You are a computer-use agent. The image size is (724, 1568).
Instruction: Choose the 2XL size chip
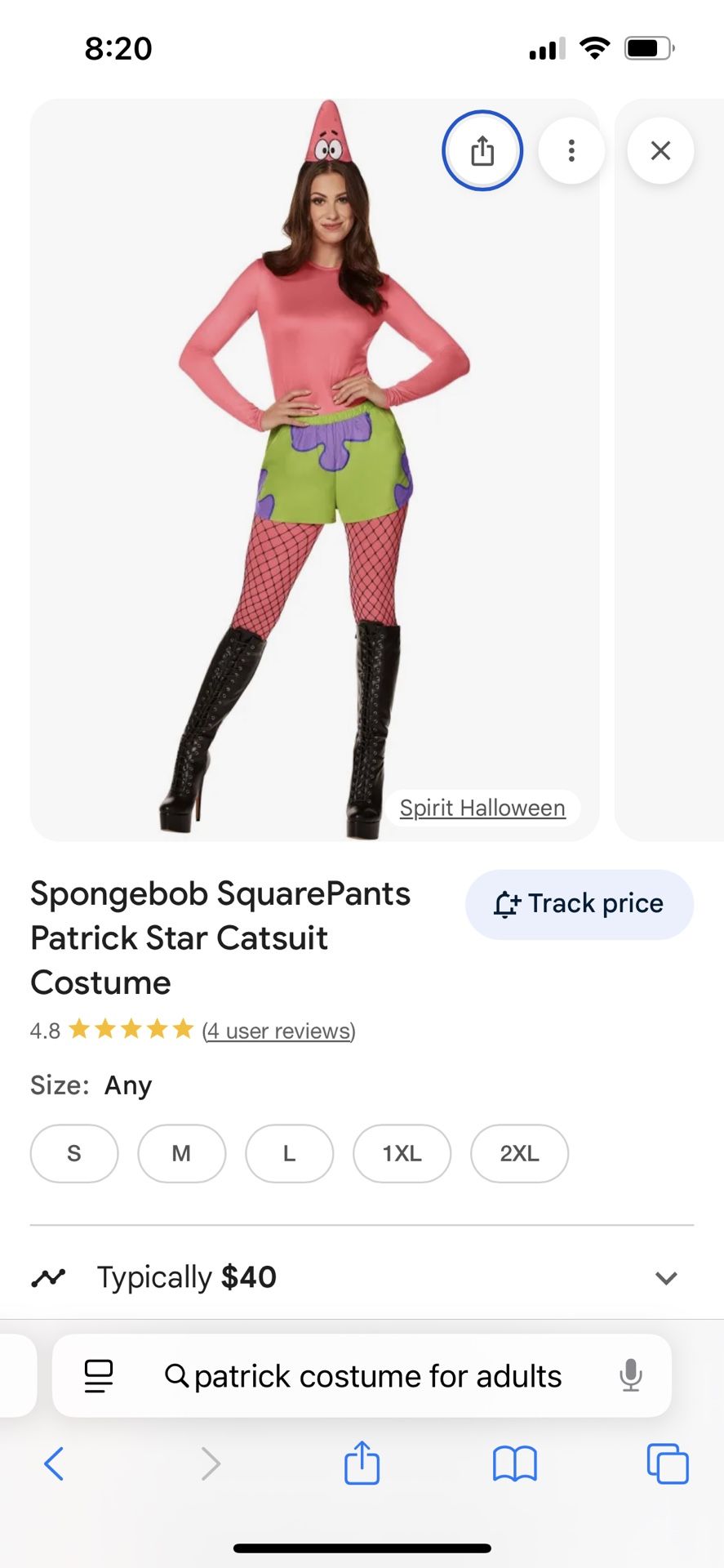[x=519, y=1153]
